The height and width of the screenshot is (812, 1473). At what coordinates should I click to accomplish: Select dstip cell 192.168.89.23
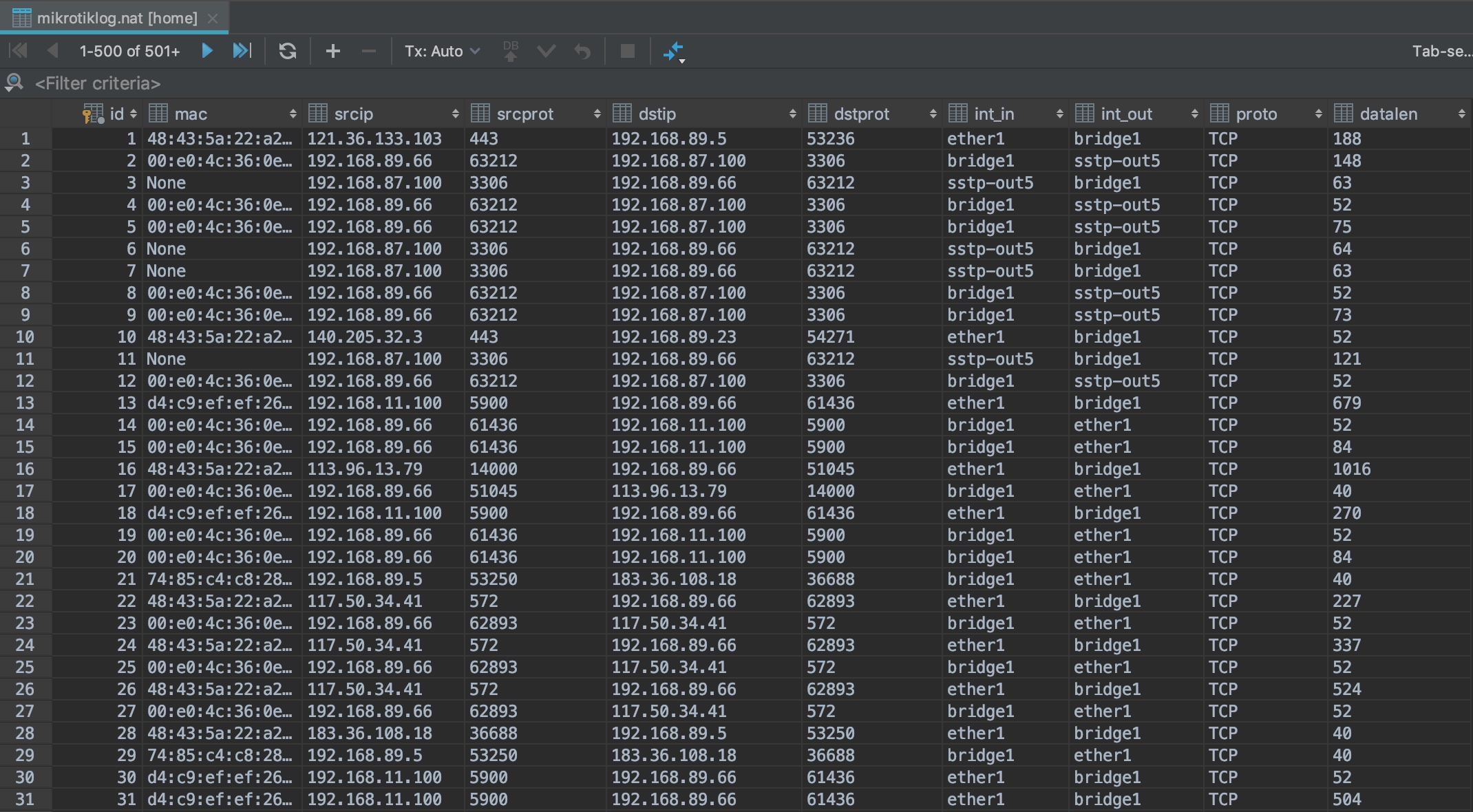704,336
